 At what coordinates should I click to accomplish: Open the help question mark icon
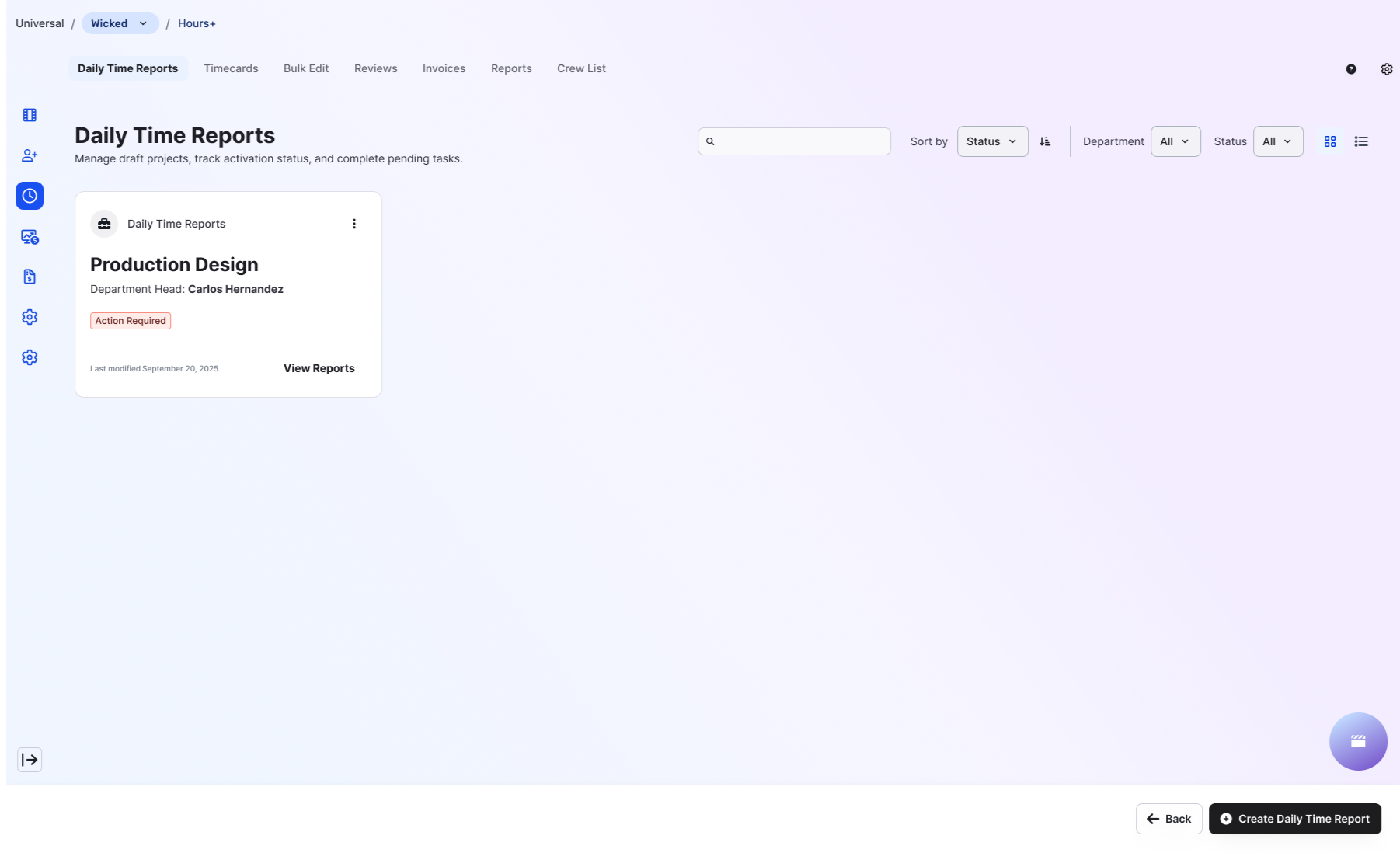pyautogui.click(x=1351, y=68)
